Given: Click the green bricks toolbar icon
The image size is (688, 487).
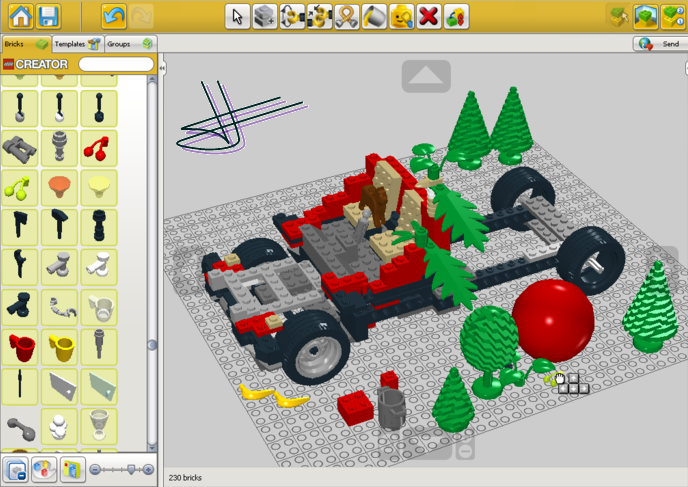Looking at the screenshot, I should point(456,17).
